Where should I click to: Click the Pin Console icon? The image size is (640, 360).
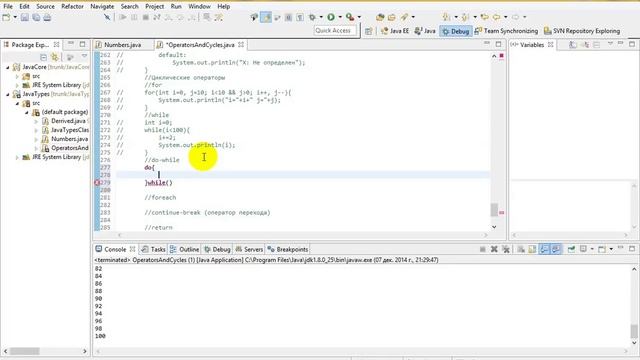pos(571,249)
